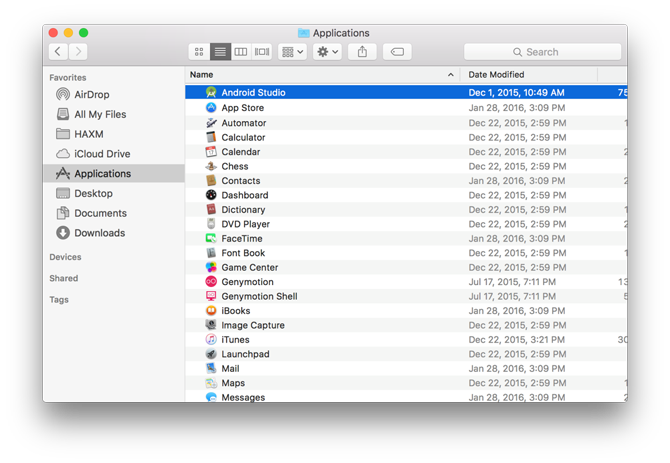The image size is (670, 463).
Task: Toggle sort direction arrow in Name header
Action: tap(450, 75)
